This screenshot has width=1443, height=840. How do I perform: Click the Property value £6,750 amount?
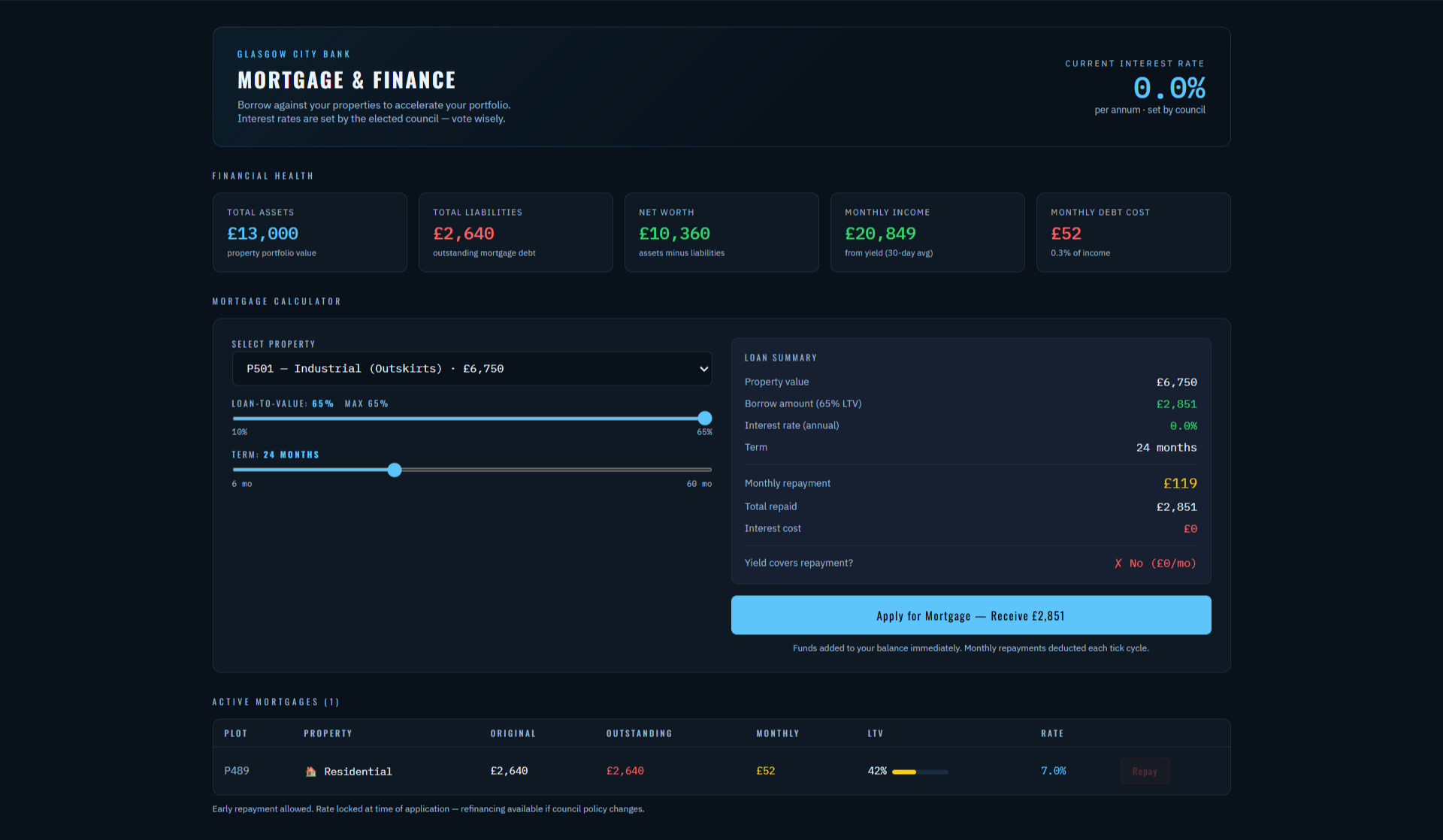pos(1176,382)
